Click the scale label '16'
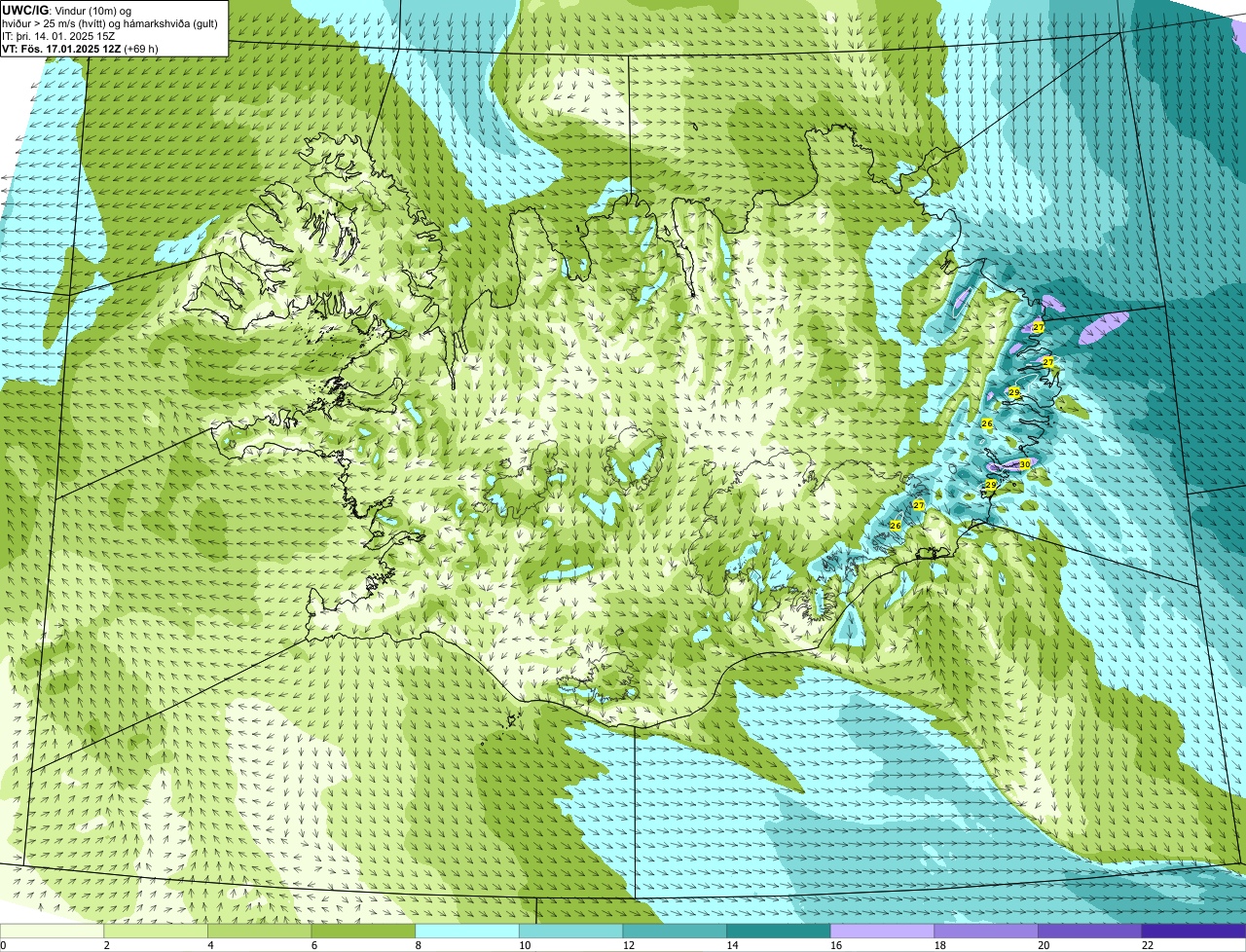Screen dimensions: 1246x952 click(x=836, y=945)
